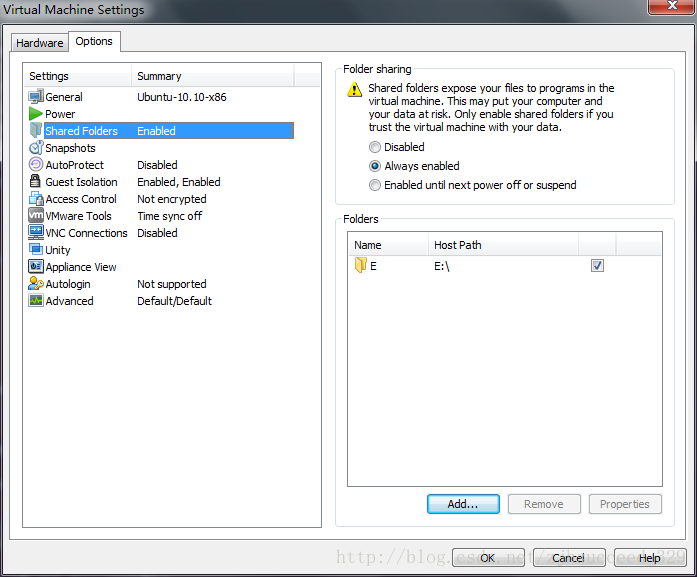Select the Snapshots entry
The height and width of the screenshot is (577, 697).
(x=160, y=148)
